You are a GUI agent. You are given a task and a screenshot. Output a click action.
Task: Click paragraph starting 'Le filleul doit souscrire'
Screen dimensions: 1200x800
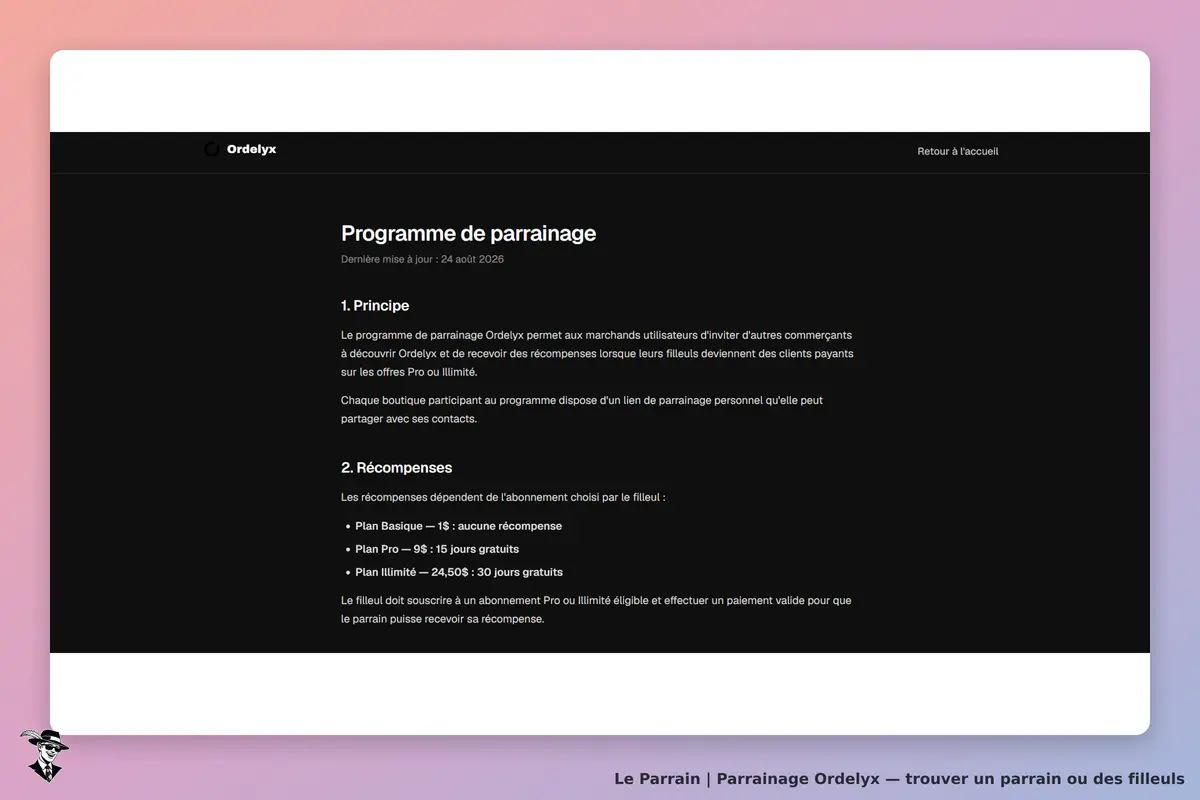[596, 610]
